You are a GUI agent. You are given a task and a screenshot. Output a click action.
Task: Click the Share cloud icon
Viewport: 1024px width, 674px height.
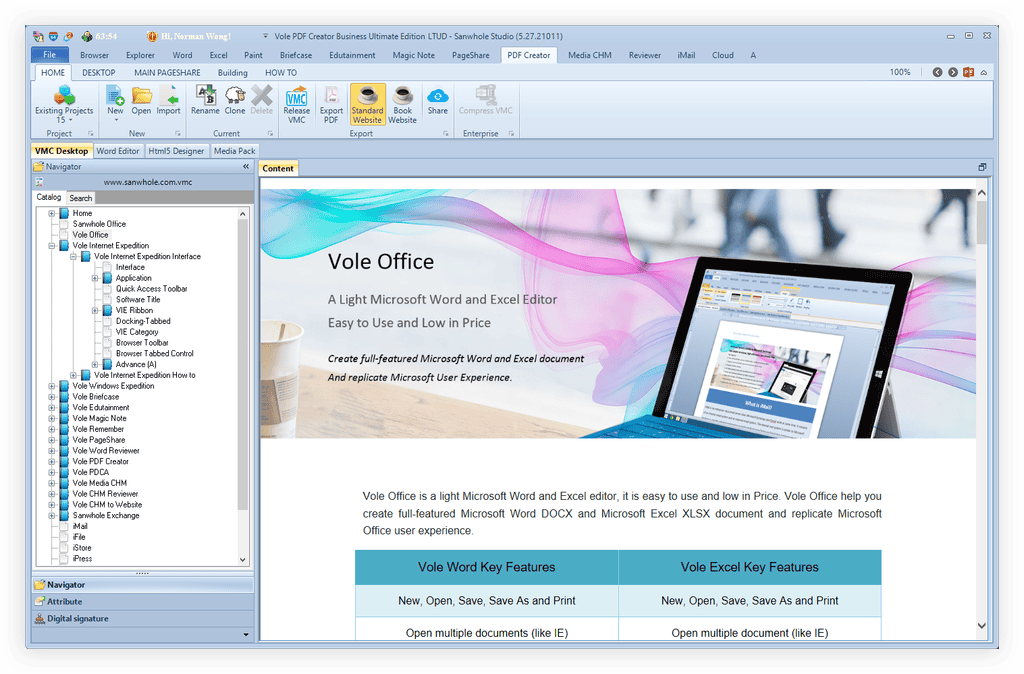(438, 95)
